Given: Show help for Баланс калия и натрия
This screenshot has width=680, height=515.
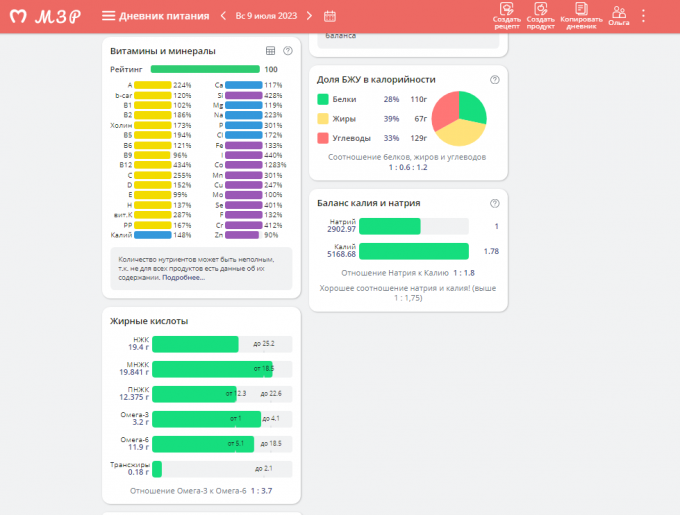Looking at the screenshot, I should (494, 203).
